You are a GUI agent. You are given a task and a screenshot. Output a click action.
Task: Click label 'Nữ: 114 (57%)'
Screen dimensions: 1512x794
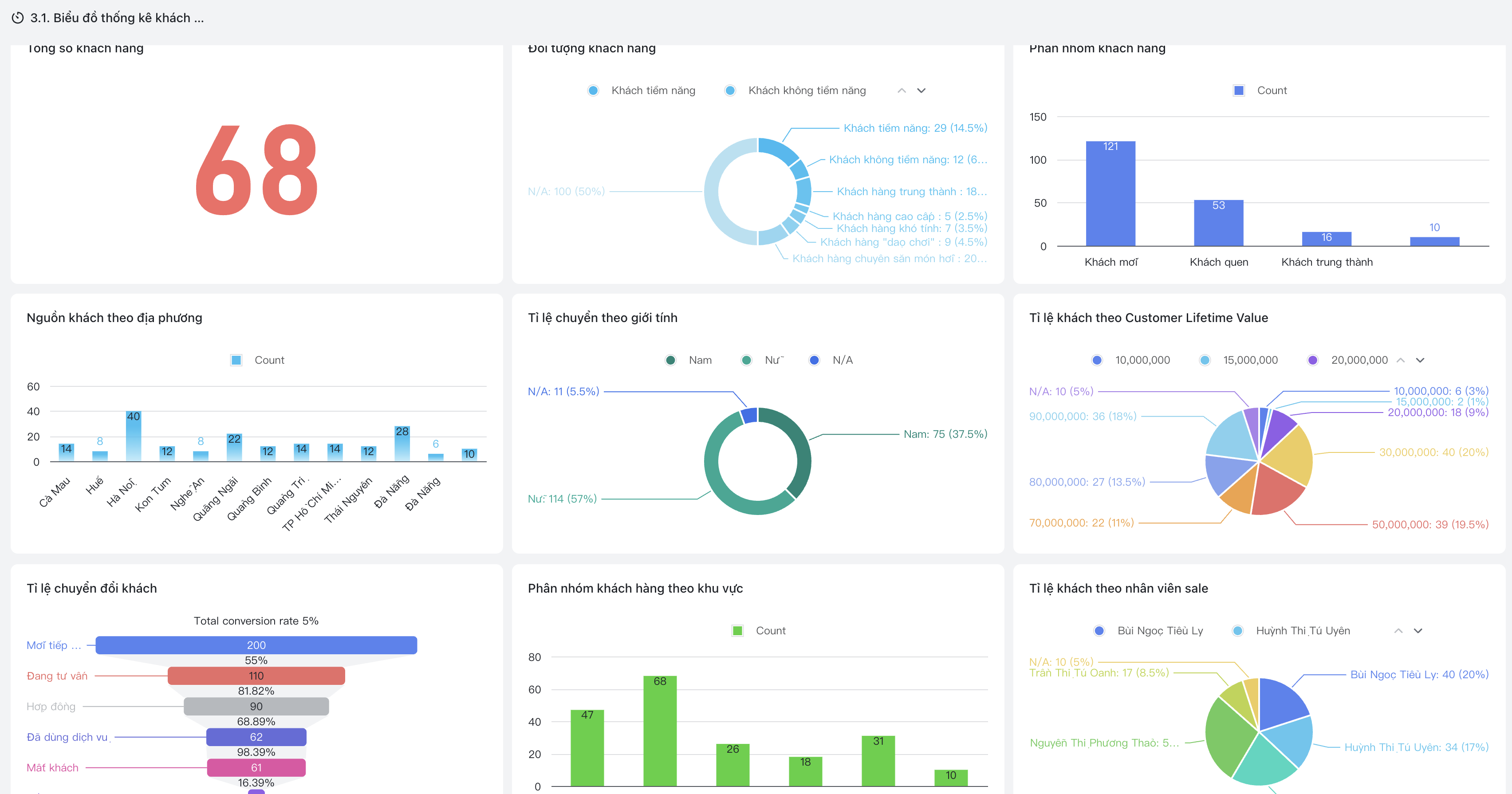(x=562, y=499)
